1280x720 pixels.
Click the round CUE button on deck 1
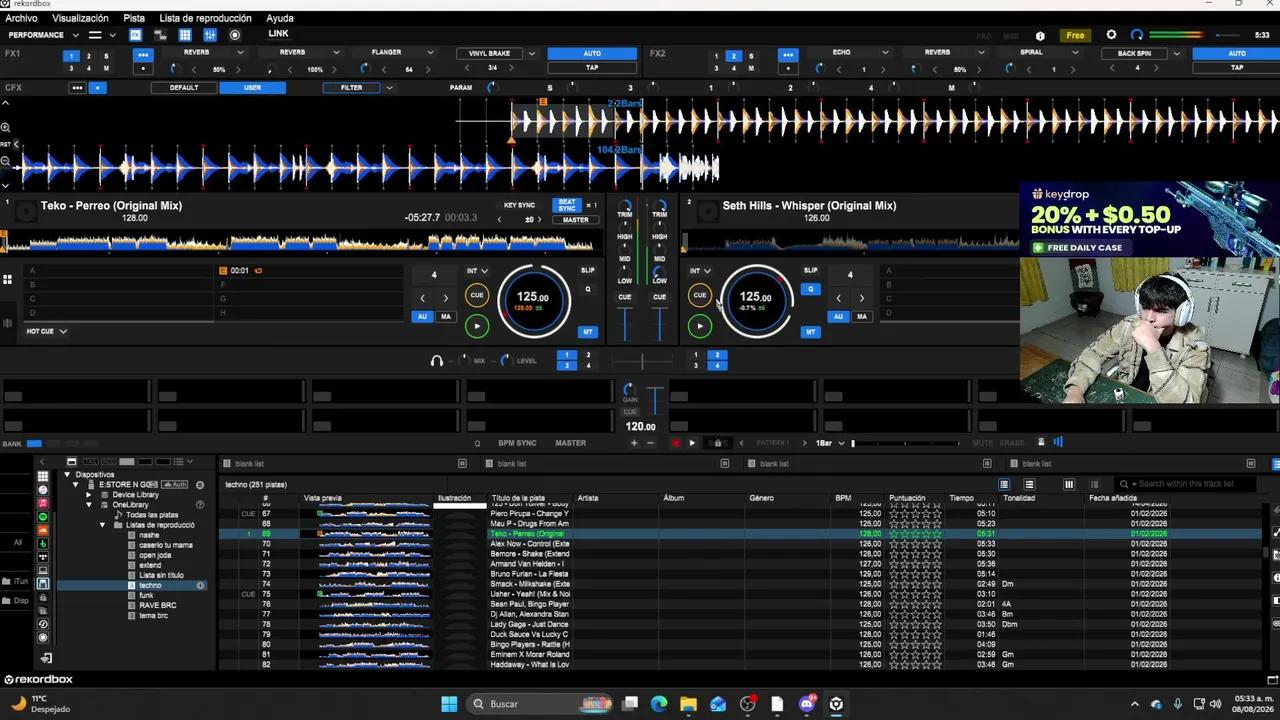pyautogui.click(x=477, y=295)
